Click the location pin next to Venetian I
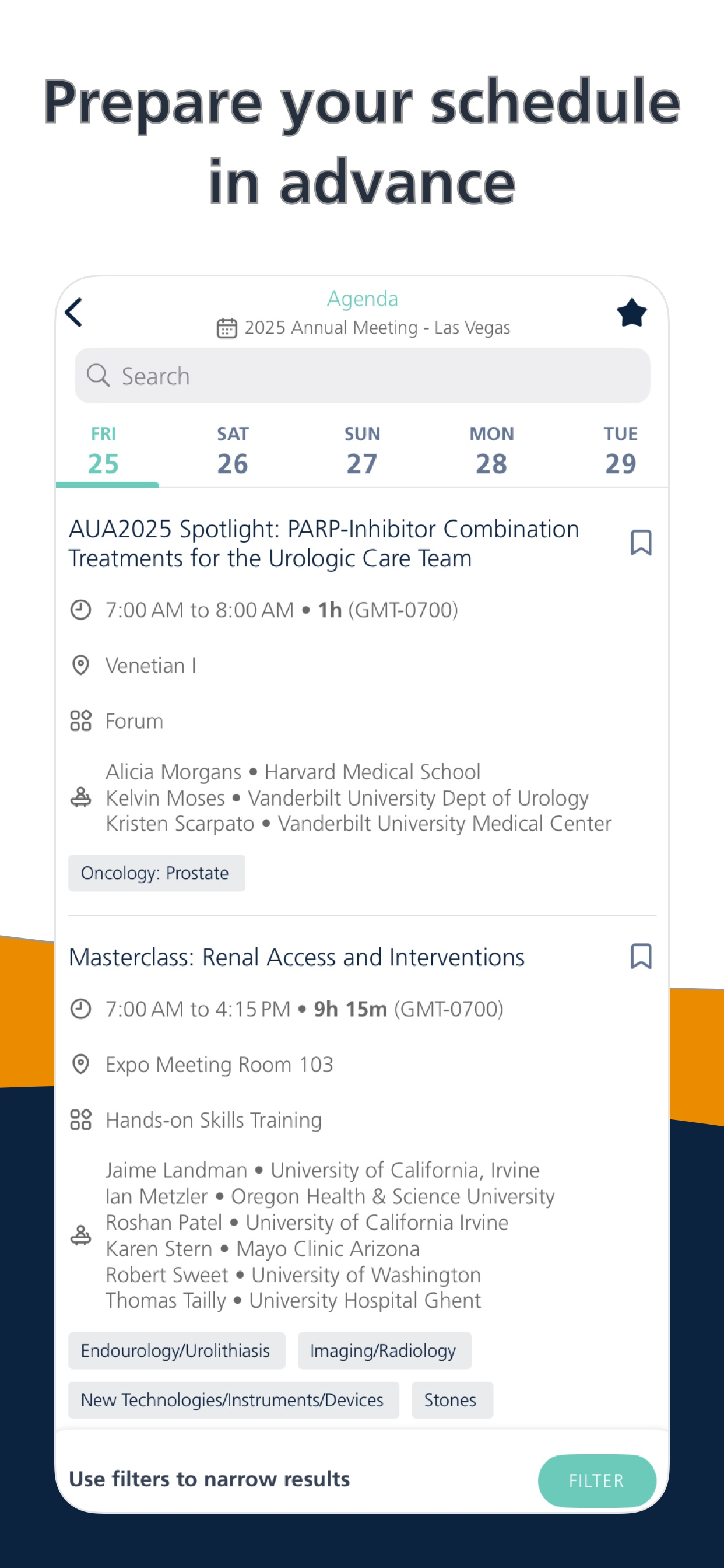The height and width of the screenshot is (1568, 724). coord(81,666)
